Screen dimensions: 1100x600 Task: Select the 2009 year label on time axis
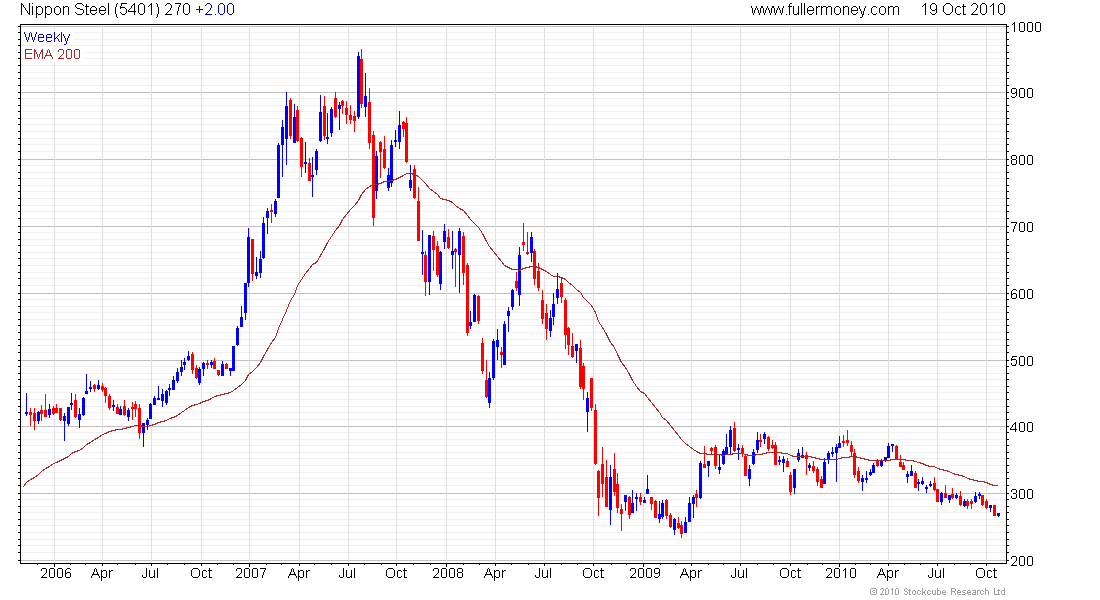[644, 573]
